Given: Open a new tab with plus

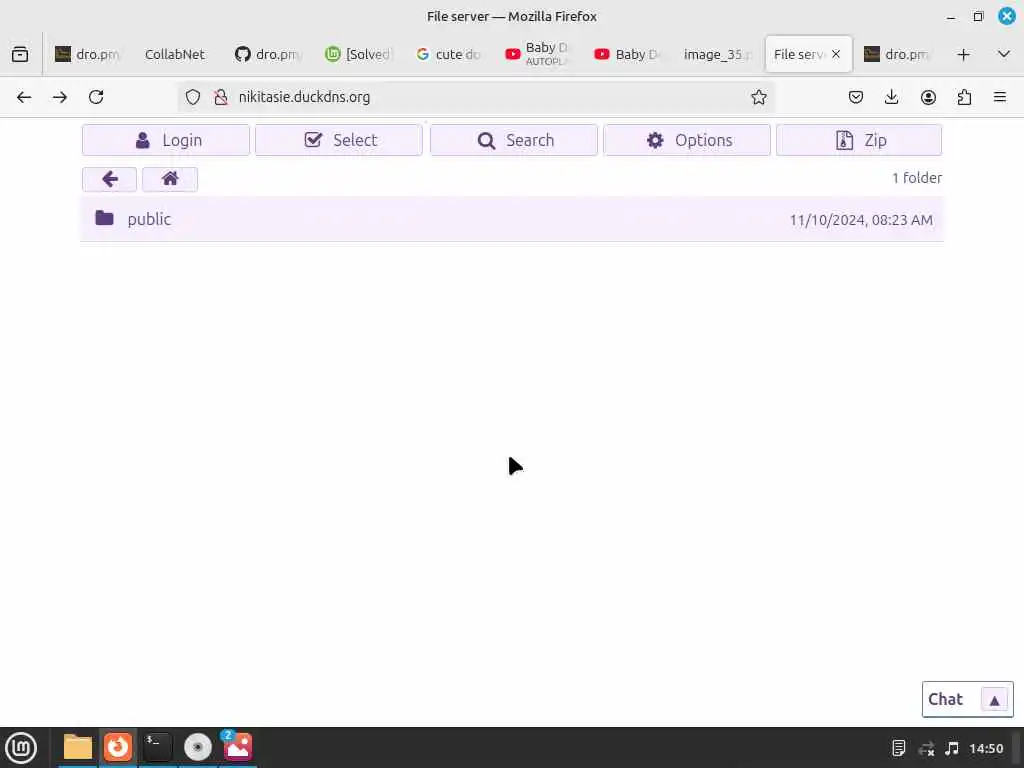Looking at the screenshot, I should [963, 55].
